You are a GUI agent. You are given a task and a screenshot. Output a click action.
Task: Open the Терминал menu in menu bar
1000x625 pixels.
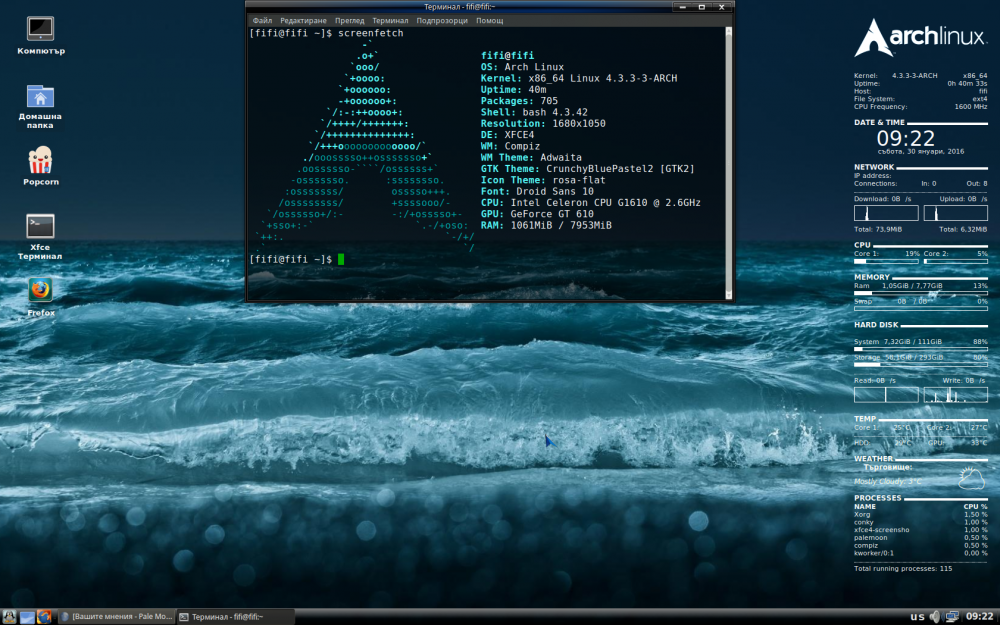click(390, 20)
